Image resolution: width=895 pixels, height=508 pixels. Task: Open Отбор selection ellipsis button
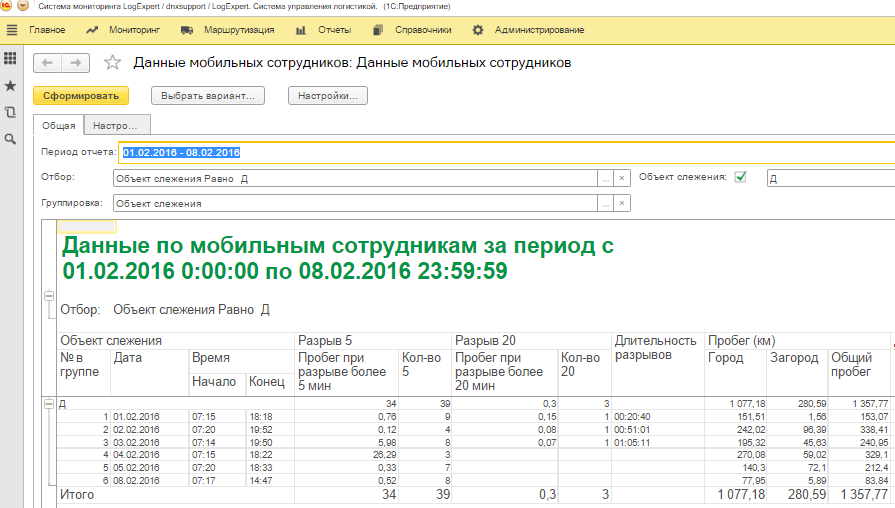(x=606, y=179)
